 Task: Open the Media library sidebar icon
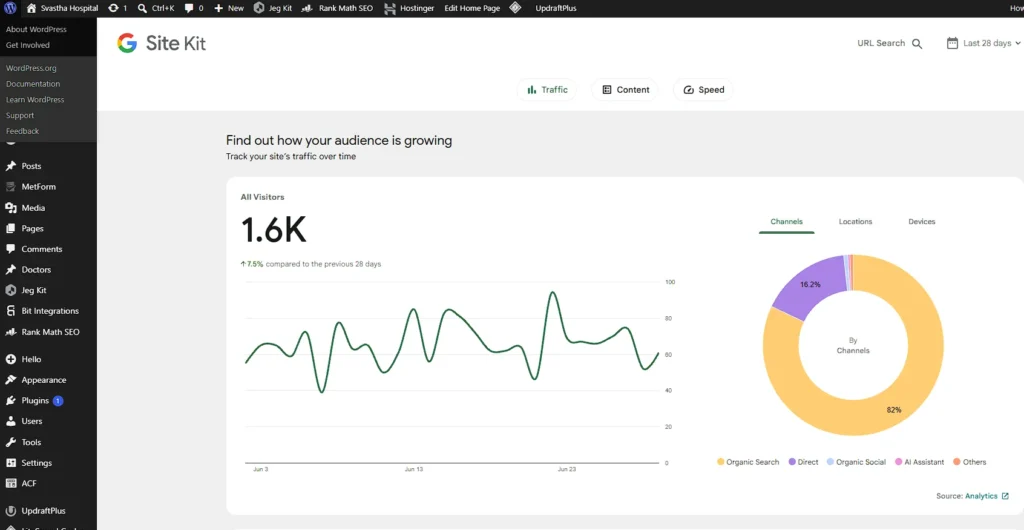[10, 208]
